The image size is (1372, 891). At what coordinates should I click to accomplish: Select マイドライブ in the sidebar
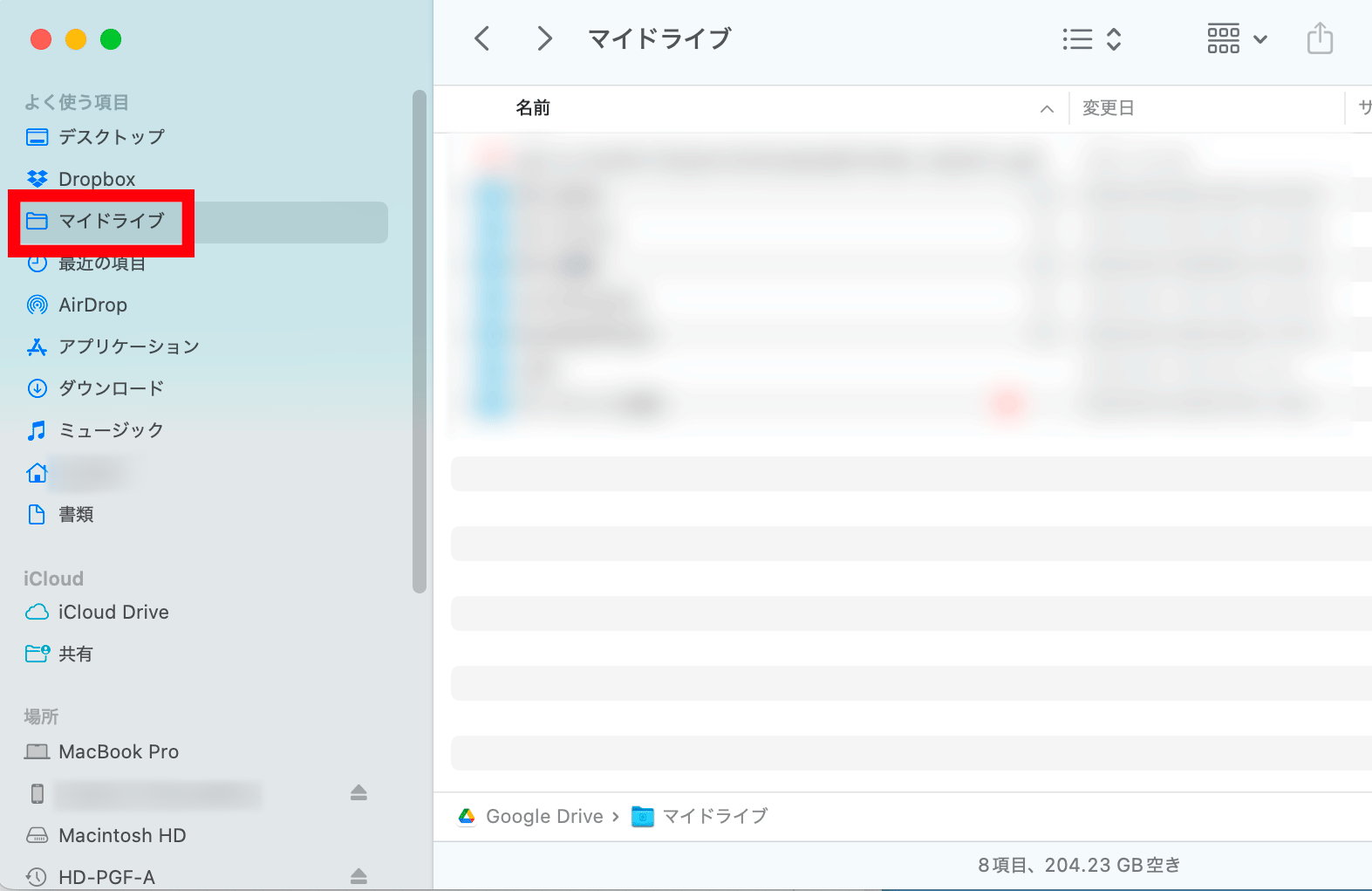point(112,221)
